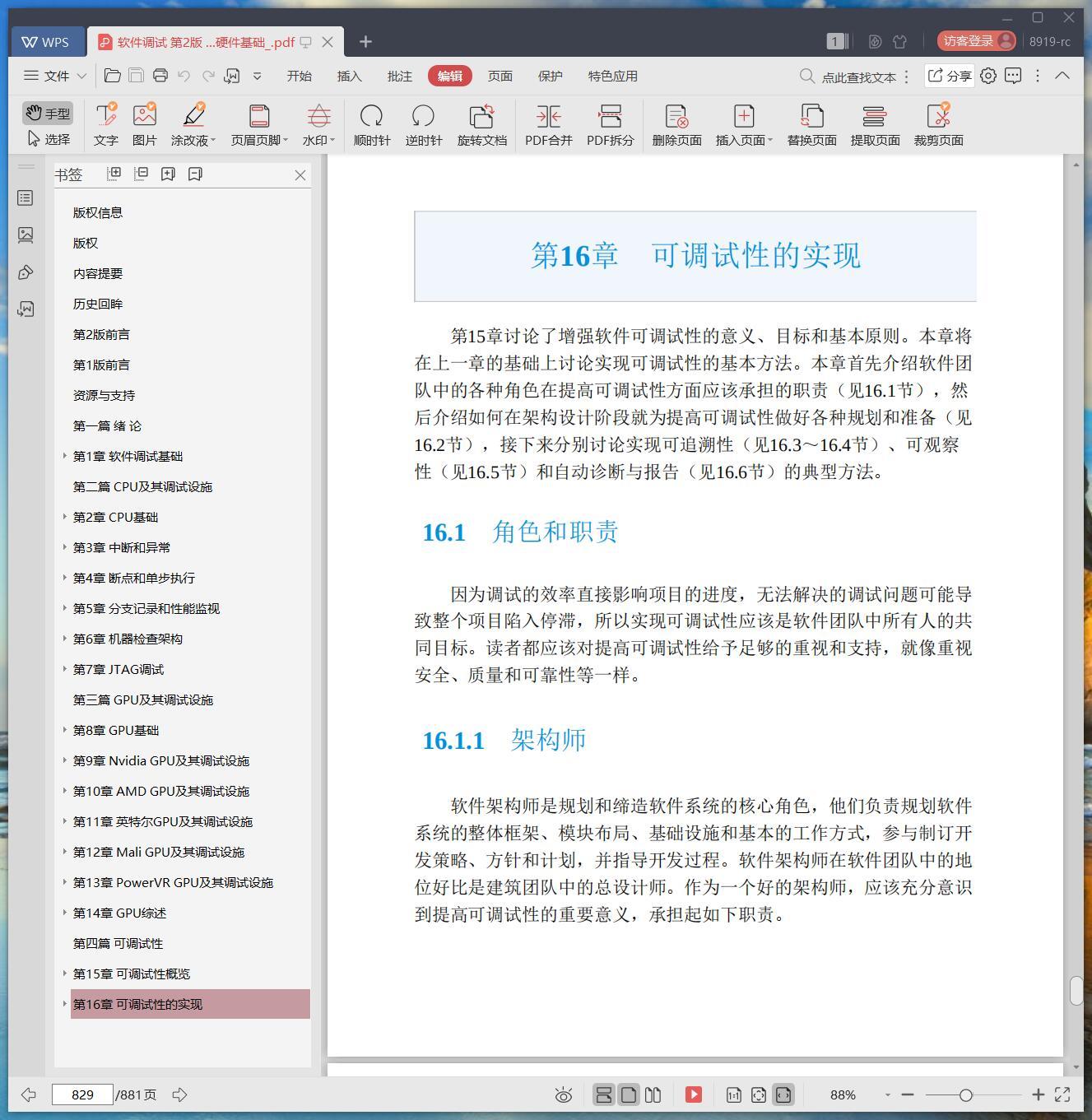
Task: Expand 第12章 Mali GPU及其调试设施 bookmark
Action: pos(65,852)
